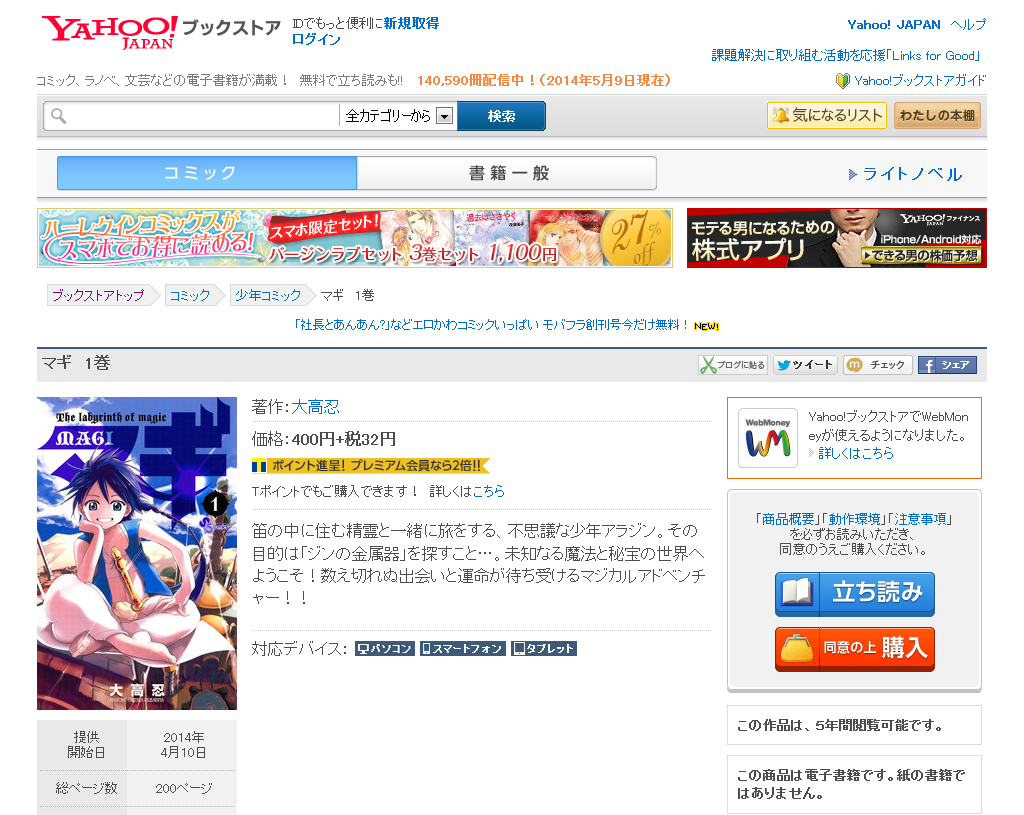The image size is (1024, 815).
Task: Click the 株式アプリ banner ad
Action: [837, 238]
